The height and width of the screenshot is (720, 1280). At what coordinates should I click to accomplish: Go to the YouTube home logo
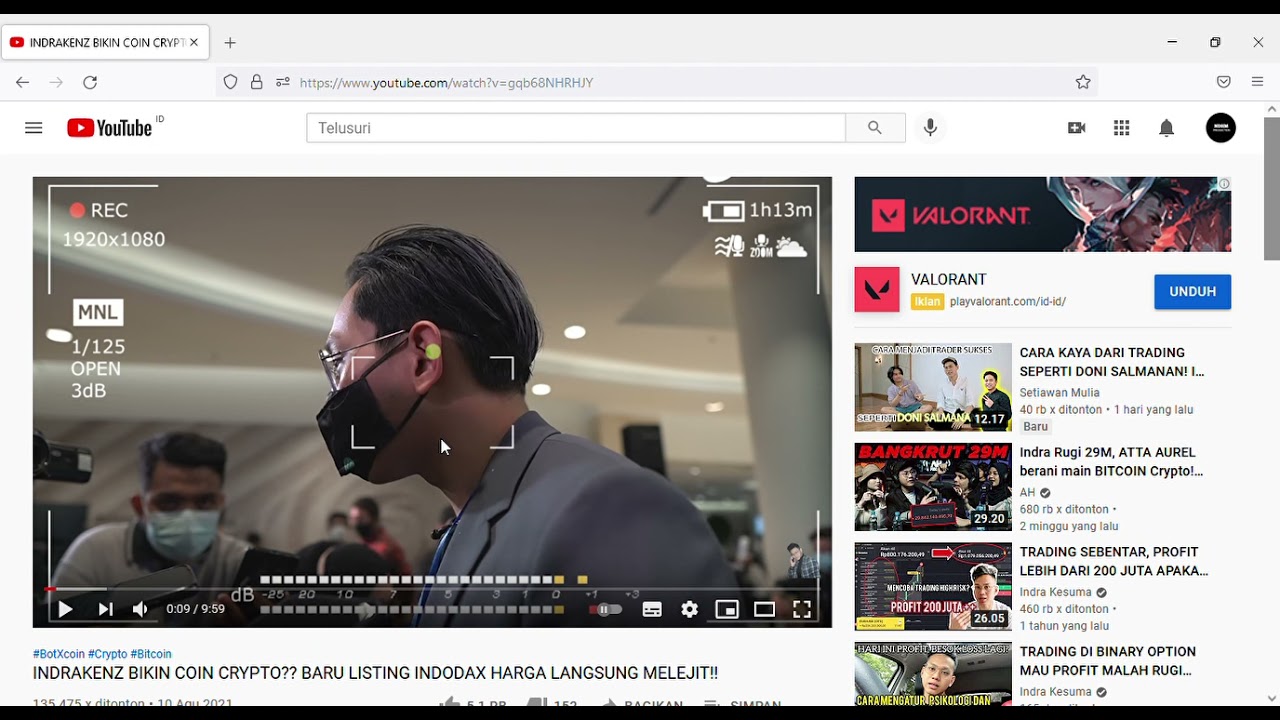tap(109, 128)
